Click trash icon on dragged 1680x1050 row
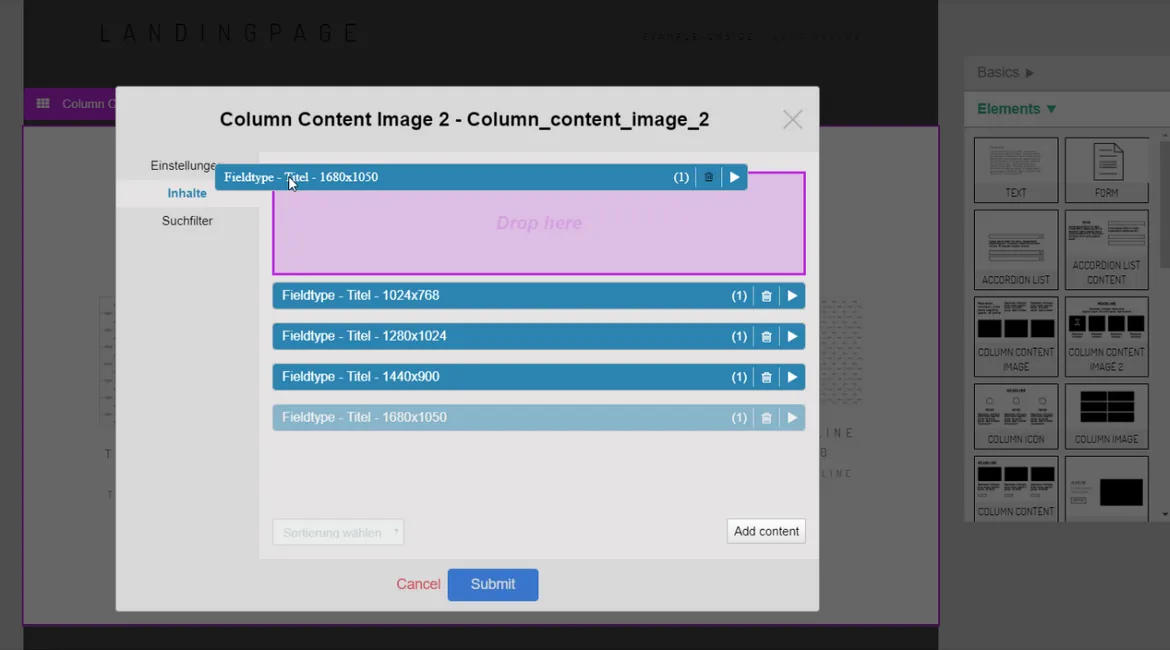This screenshot has height=650, width=1170. point(708,178)
